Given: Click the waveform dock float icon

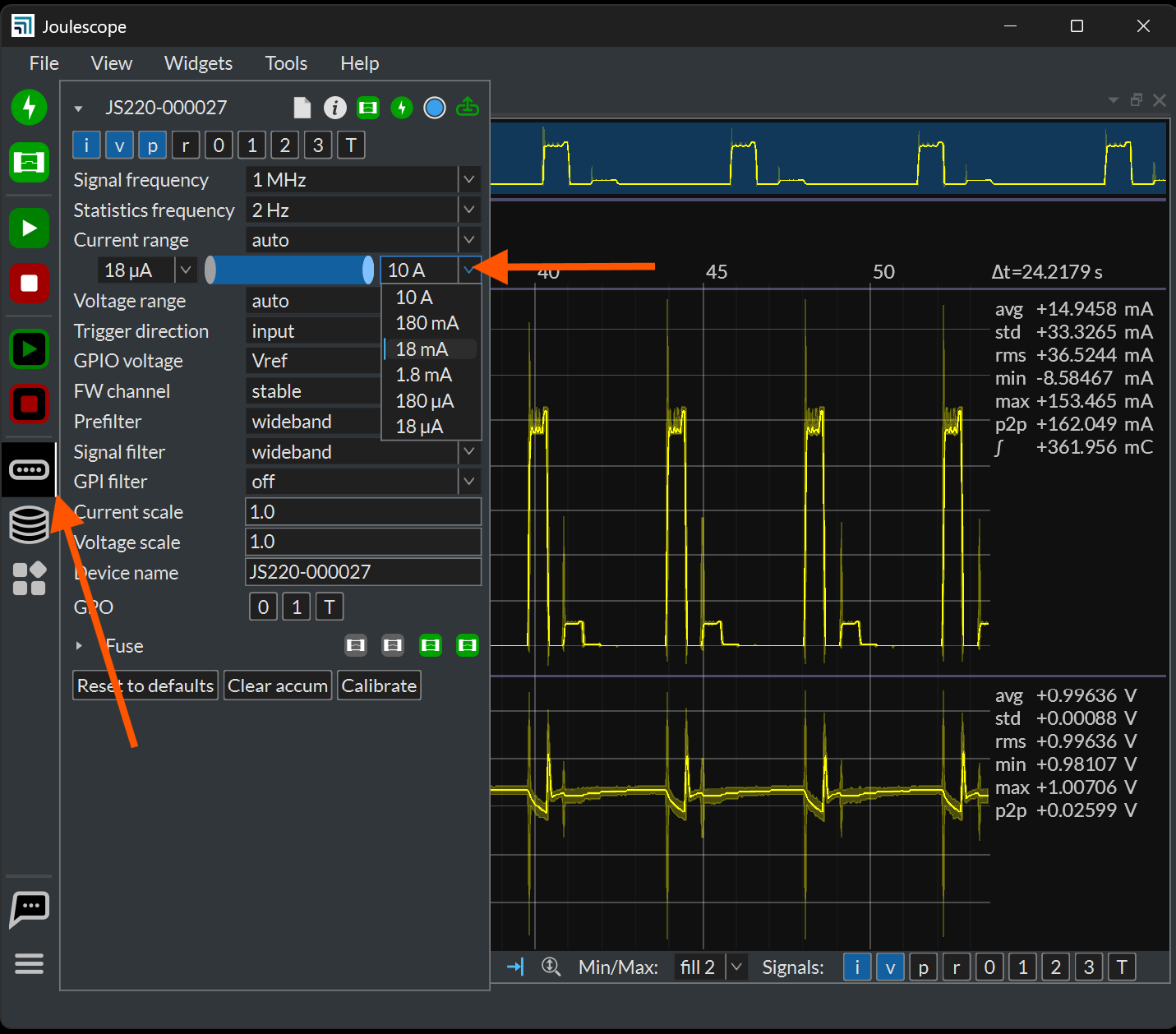Looking at the screenshot, I should (x=1137, y=99).
